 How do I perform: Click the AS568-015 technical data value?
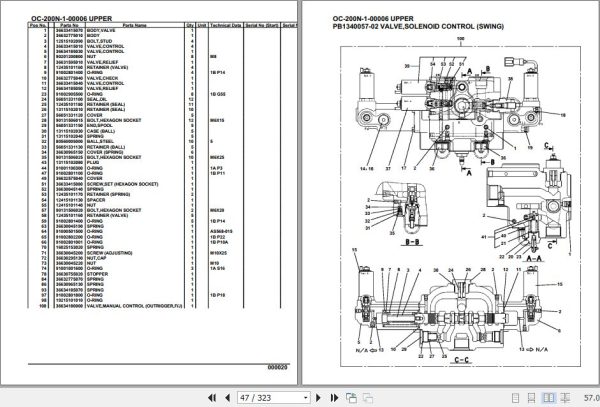point(221,231)
